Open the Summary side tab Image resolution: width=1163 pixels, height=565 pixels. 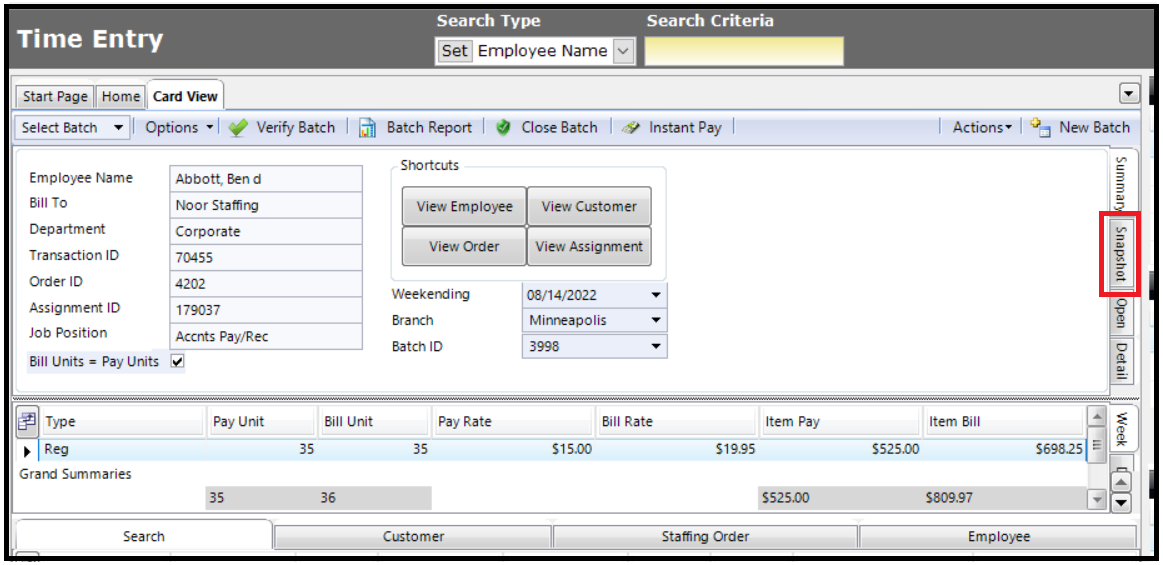[1121, 183]
